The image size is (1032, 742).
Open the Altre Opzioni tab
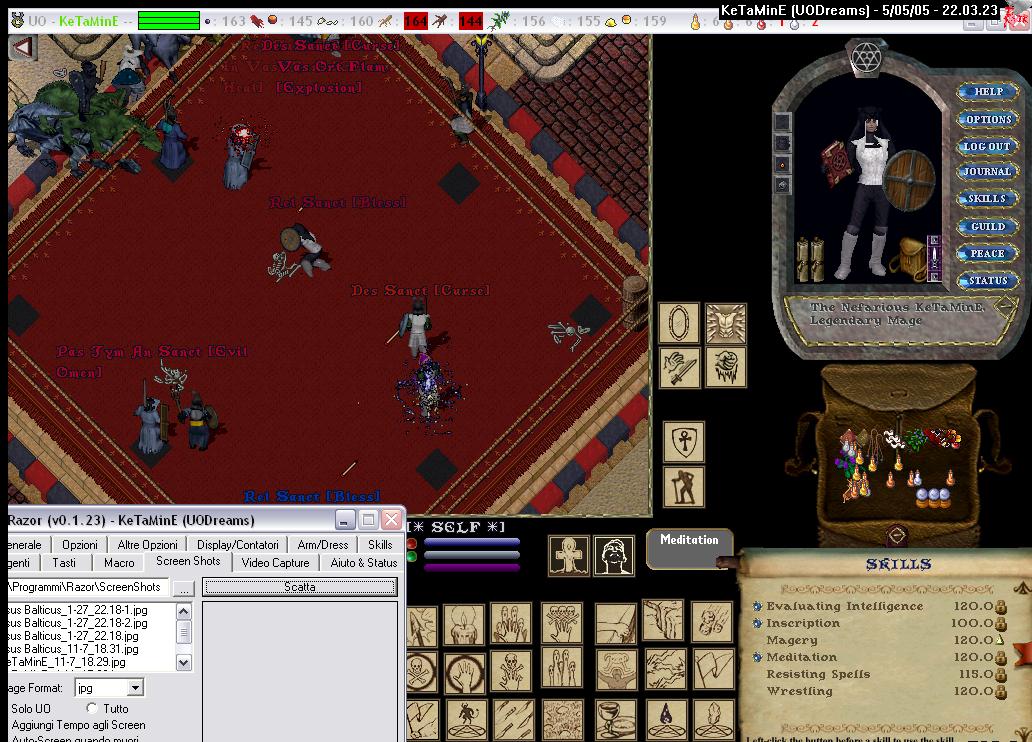(147, 544)
